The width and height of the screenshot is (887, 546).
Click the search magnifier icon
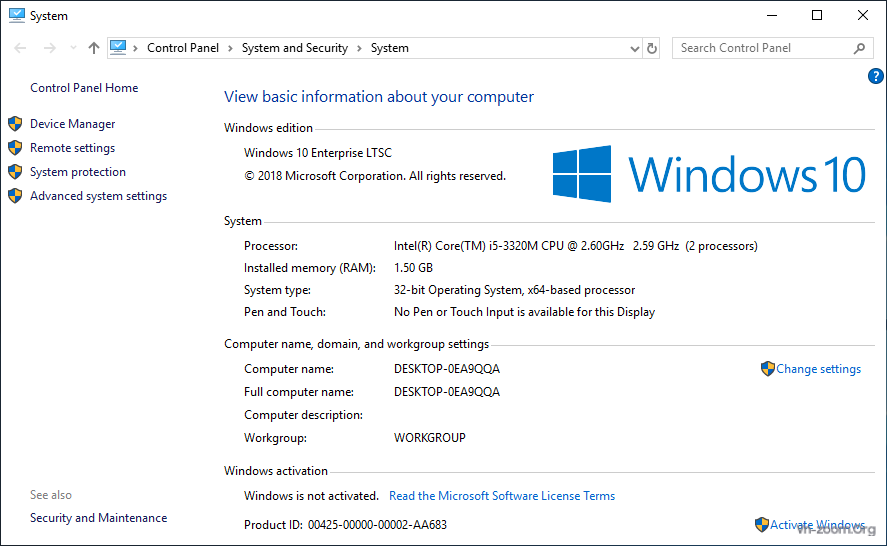tap(859, 49)
